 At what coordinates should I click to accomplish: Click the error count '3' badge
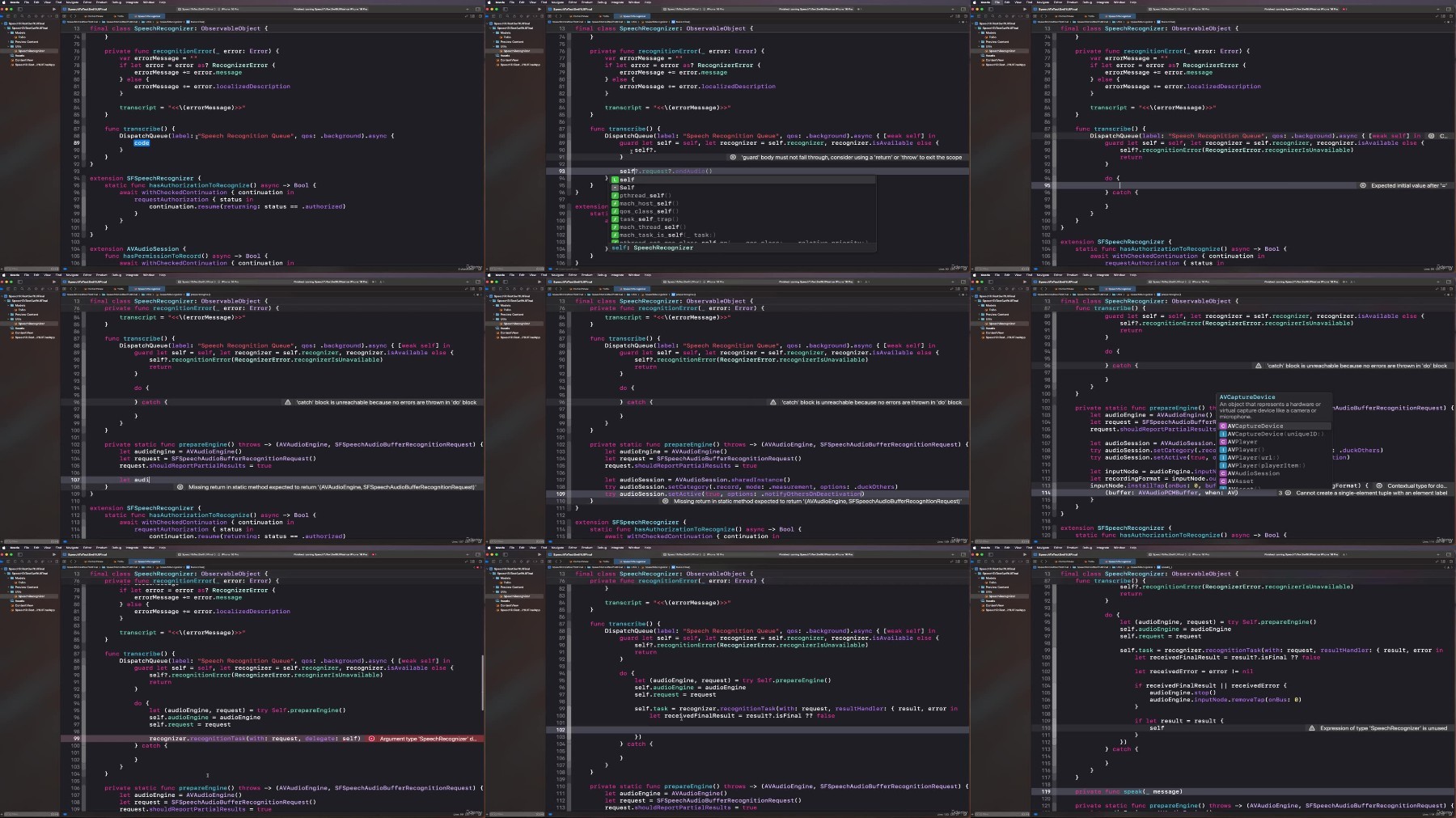tap(1280, 493)
